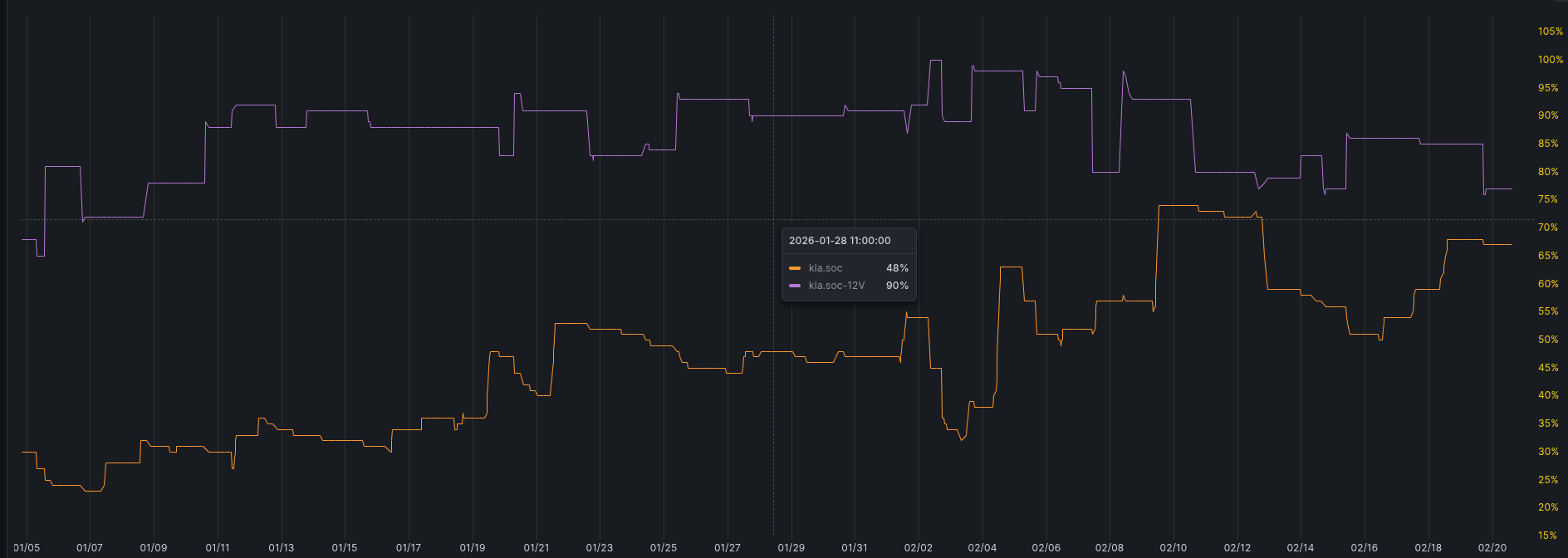Select the kia.soc series name in tooltip
The image size is (1568, 558).
(x=826, y=268)
